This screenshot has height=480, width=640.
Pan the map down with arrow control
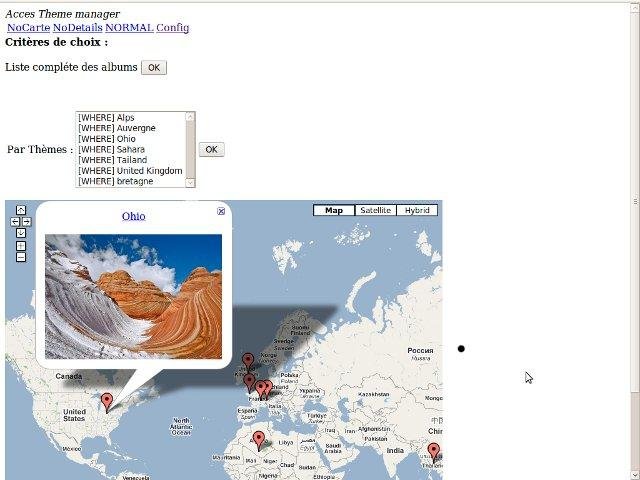(x=21, y=233)
